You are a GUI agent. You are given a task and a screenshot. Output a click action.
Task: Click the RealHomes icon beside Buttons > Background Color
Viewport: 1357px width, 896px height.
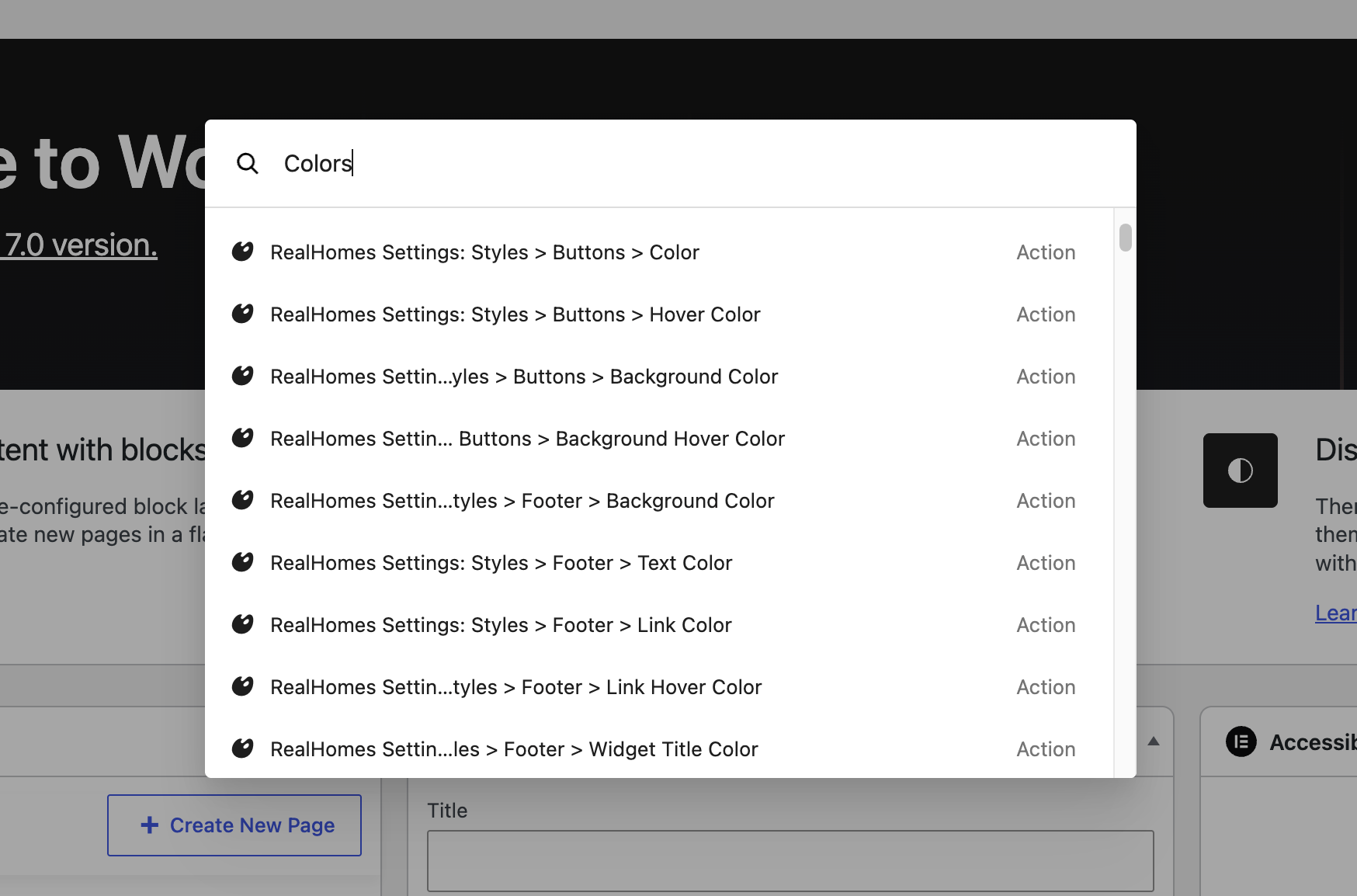(243, 376)
